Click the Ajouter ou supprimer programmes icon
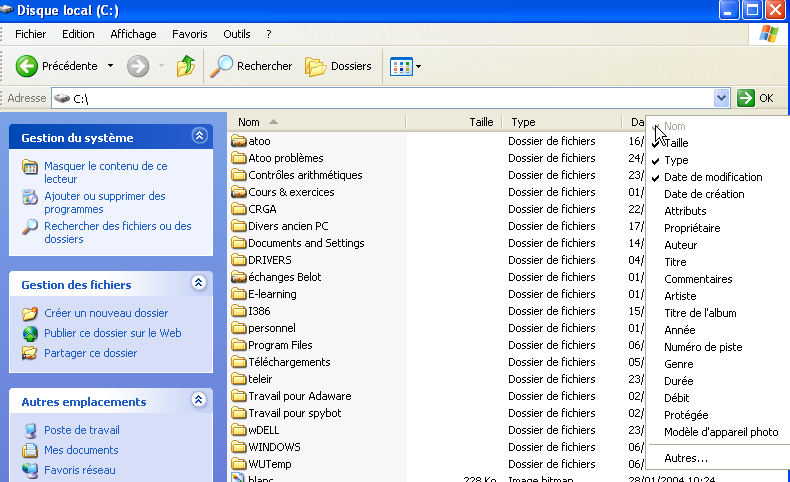 pos(30,197)
